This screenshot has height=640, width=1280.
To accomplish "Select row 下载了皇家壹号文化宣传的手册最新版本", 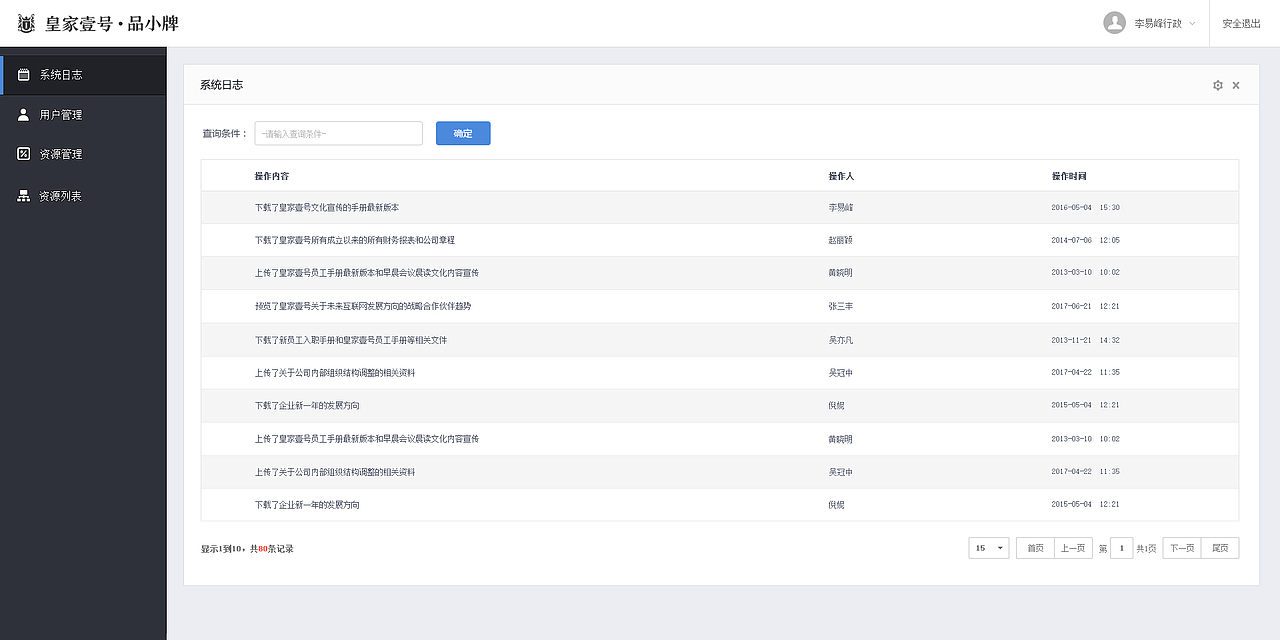I will point(720,207).
